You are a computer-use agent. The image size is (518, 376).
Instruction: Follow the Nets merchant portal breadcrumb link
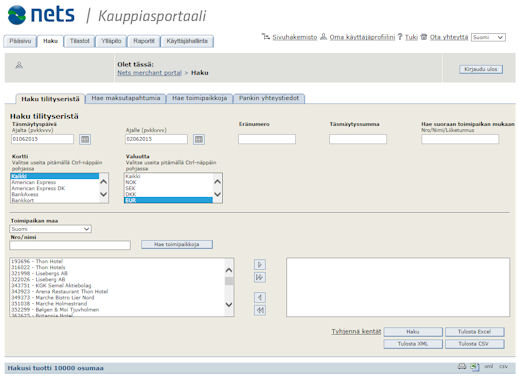point(149,73)
